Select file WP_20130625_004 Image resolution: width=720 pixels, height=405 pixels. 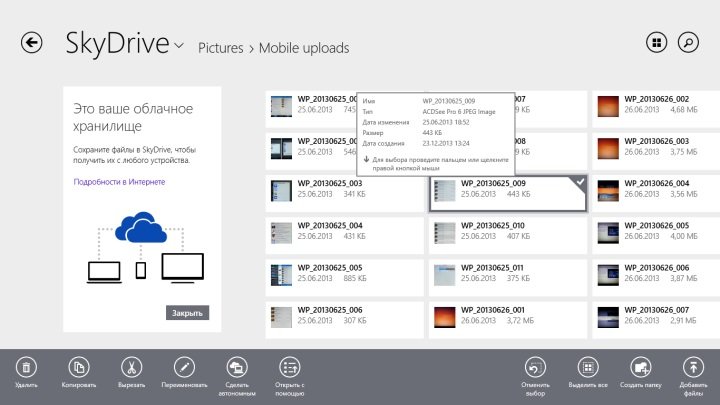click(344, 236)
